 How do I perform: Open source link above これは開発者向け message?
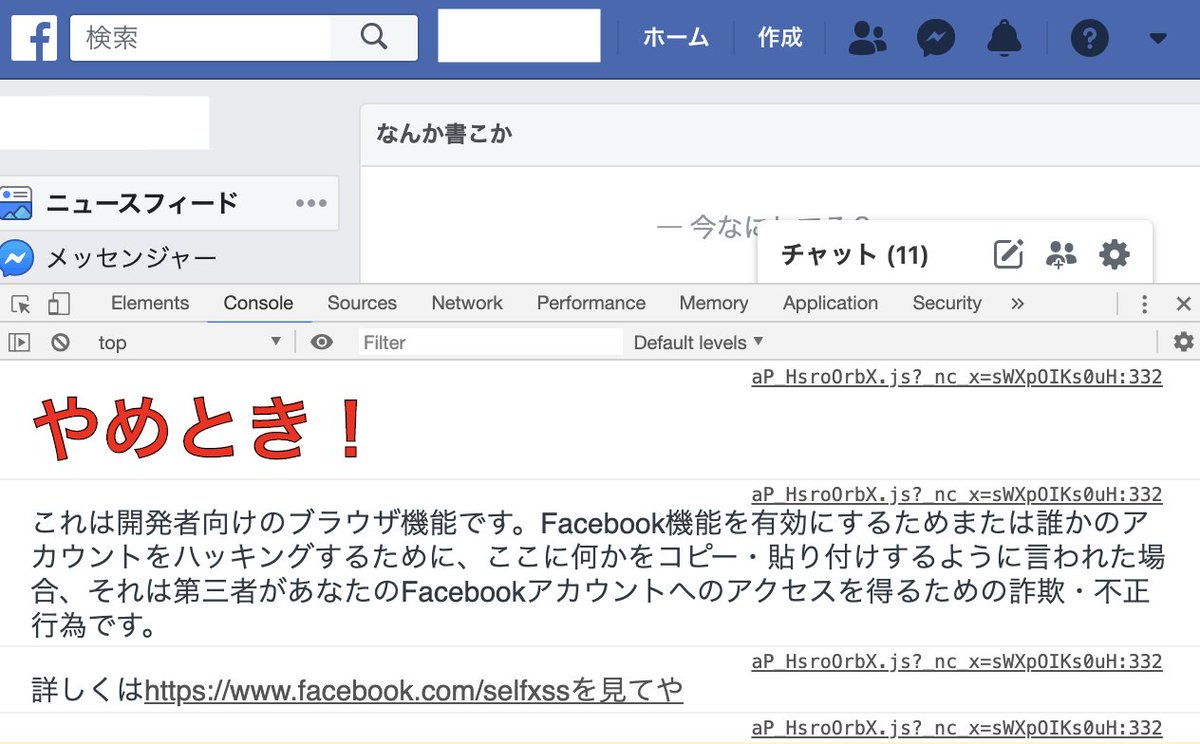tap(957, 494)
